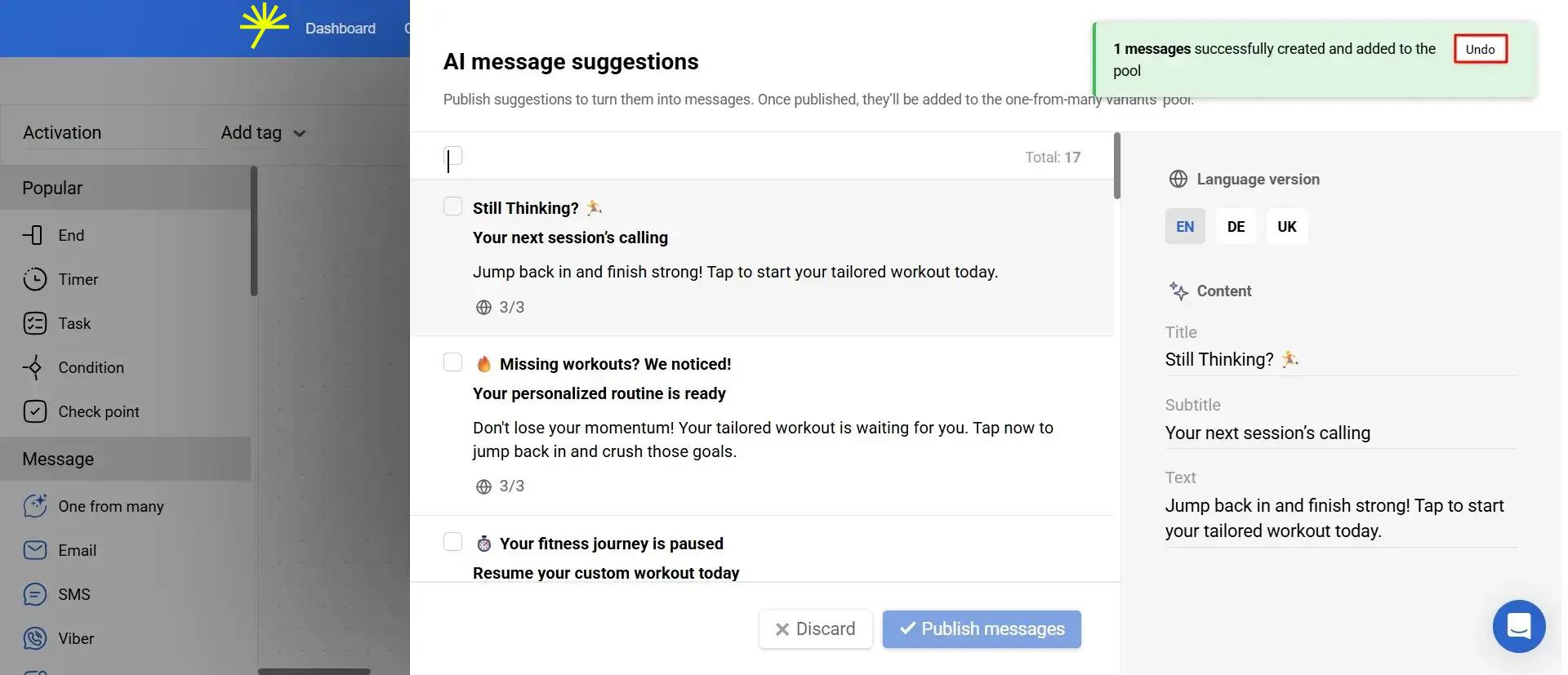Select the Task block icon
Viewport: 1568px width, 675px height.
35,323
